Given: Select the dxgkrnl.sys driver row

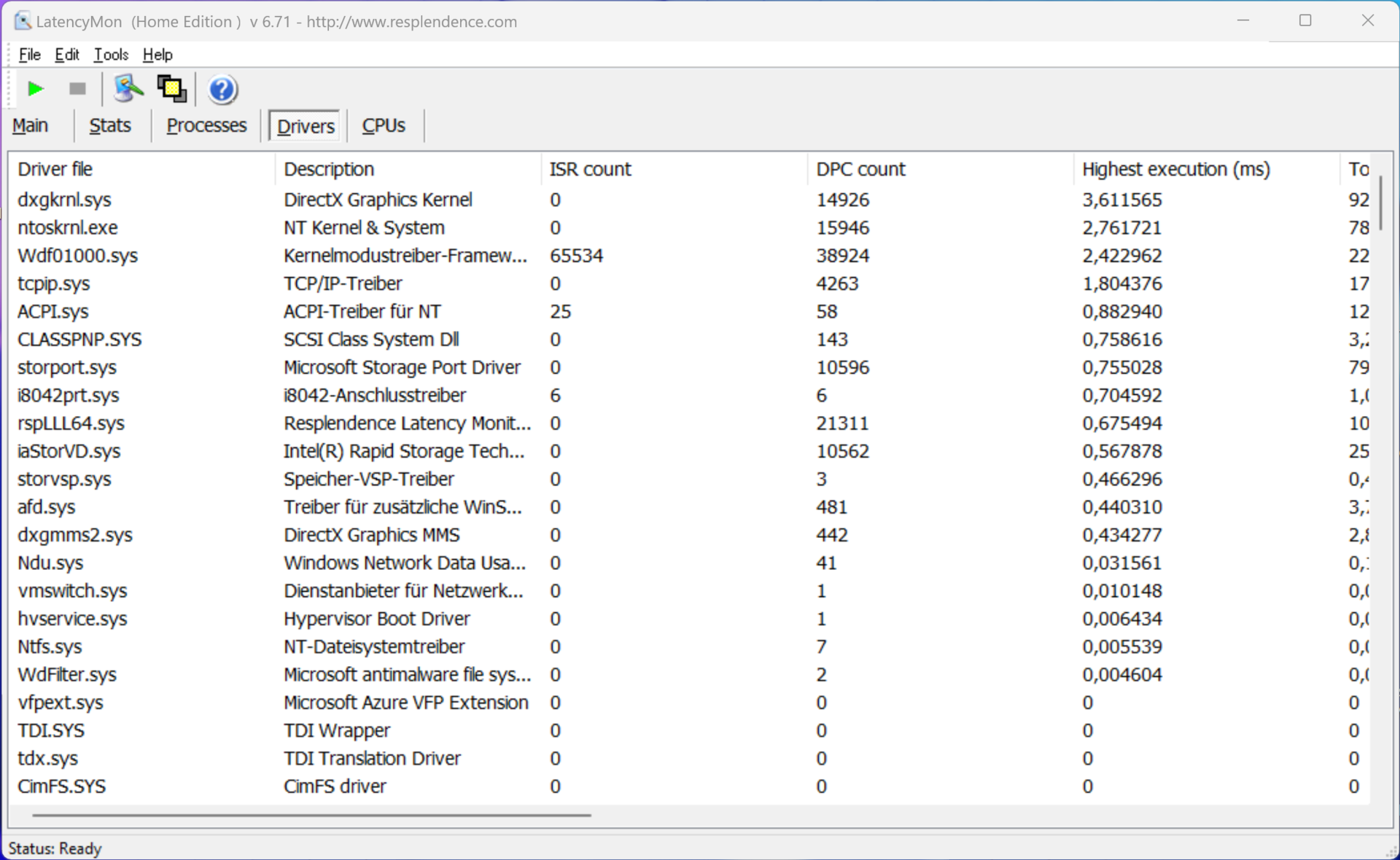Looking at the screenshot, I should (64, 200).
